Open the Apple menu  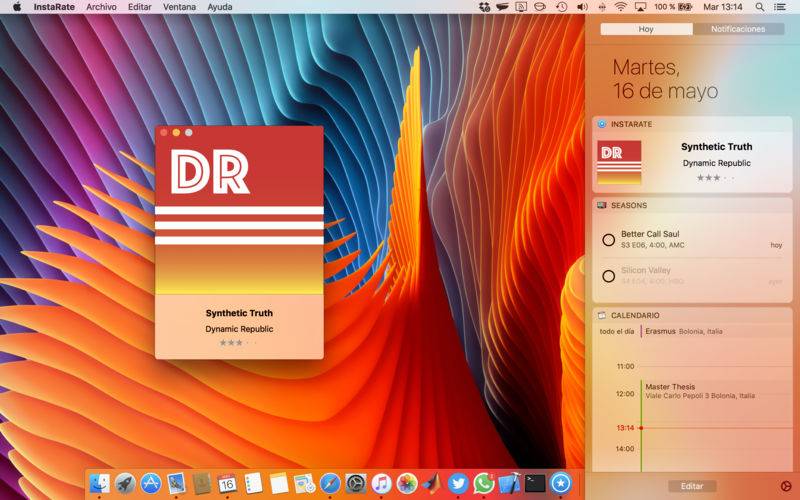[x=16, y=7]
